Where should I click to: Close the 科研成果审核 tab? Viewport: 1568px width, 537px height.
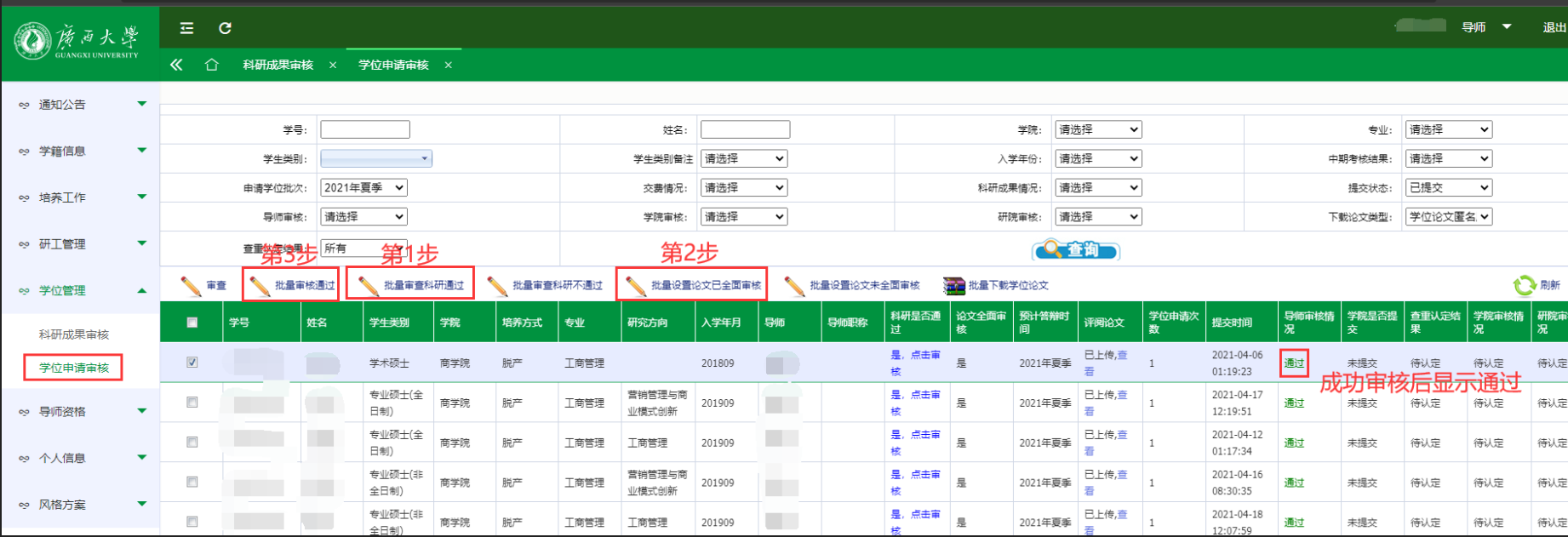click(333, 66)
